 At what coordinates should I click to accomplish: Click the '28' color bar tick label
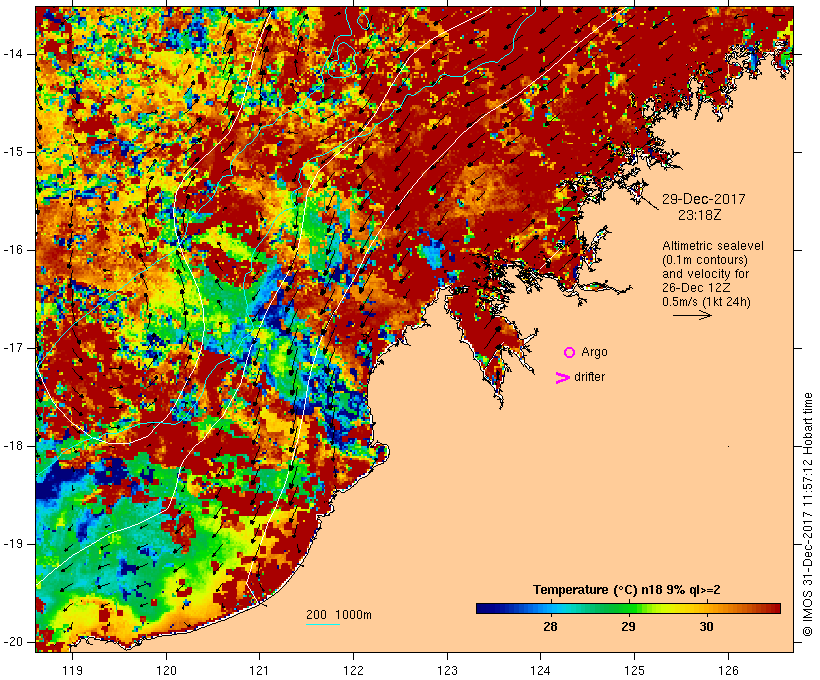coord(550,627)
